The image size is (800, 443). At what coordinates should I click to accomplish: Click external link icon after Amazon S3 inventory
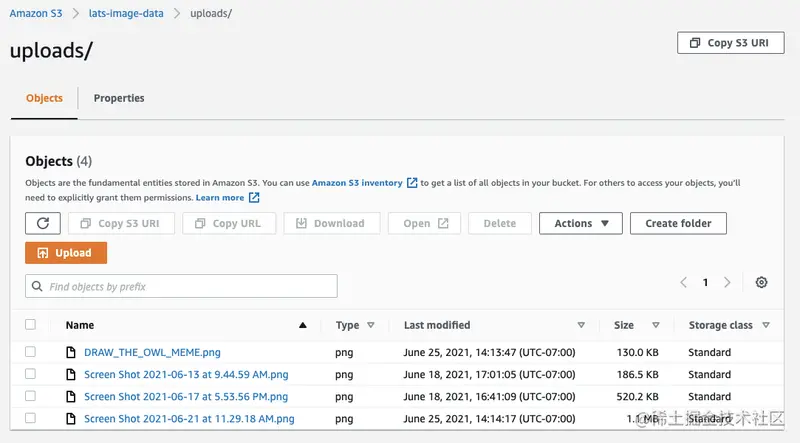pos(412,183)
